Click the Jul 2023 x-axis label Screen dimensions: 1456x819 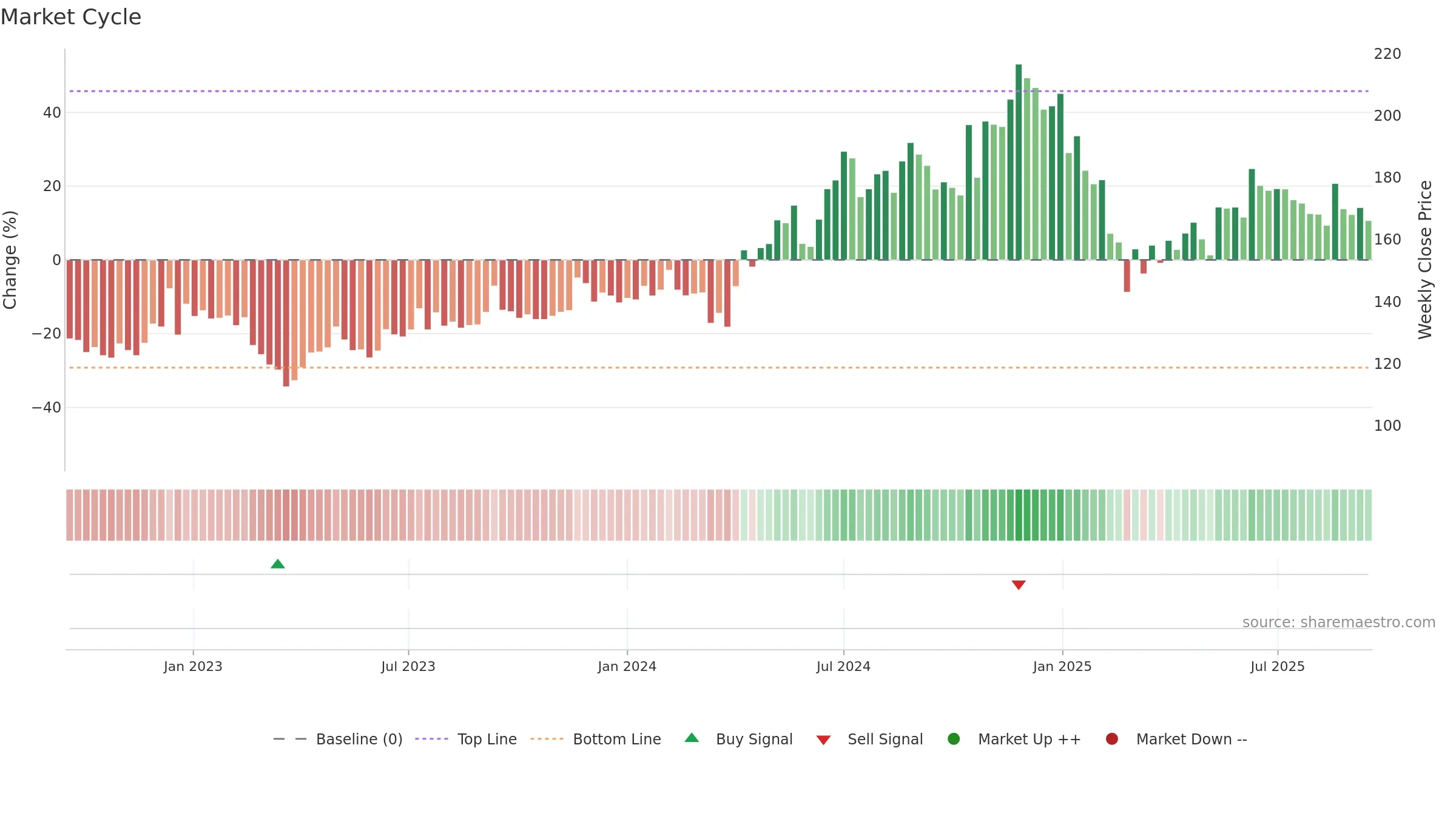[408, 666]
